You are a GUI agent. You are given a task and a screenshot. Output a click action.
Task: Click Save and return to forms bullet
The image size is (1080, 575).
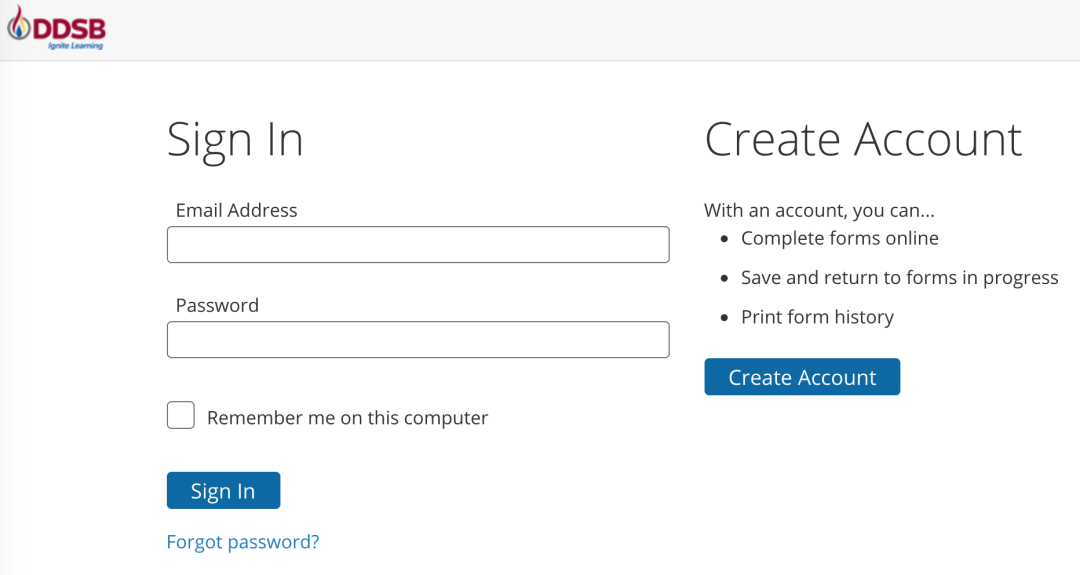tap(899, 278)
